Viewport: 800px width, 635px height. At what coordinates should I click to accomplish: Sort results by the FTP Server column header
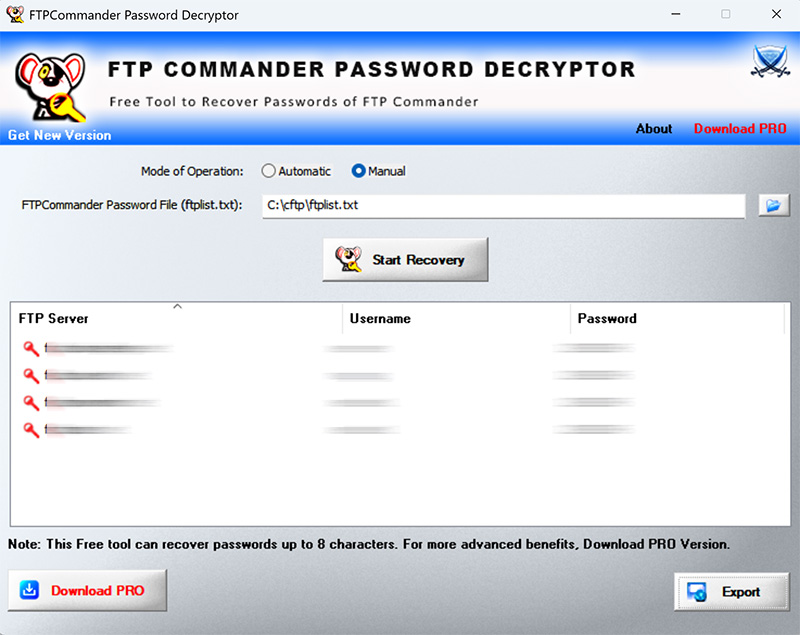[x=175, y=318]
